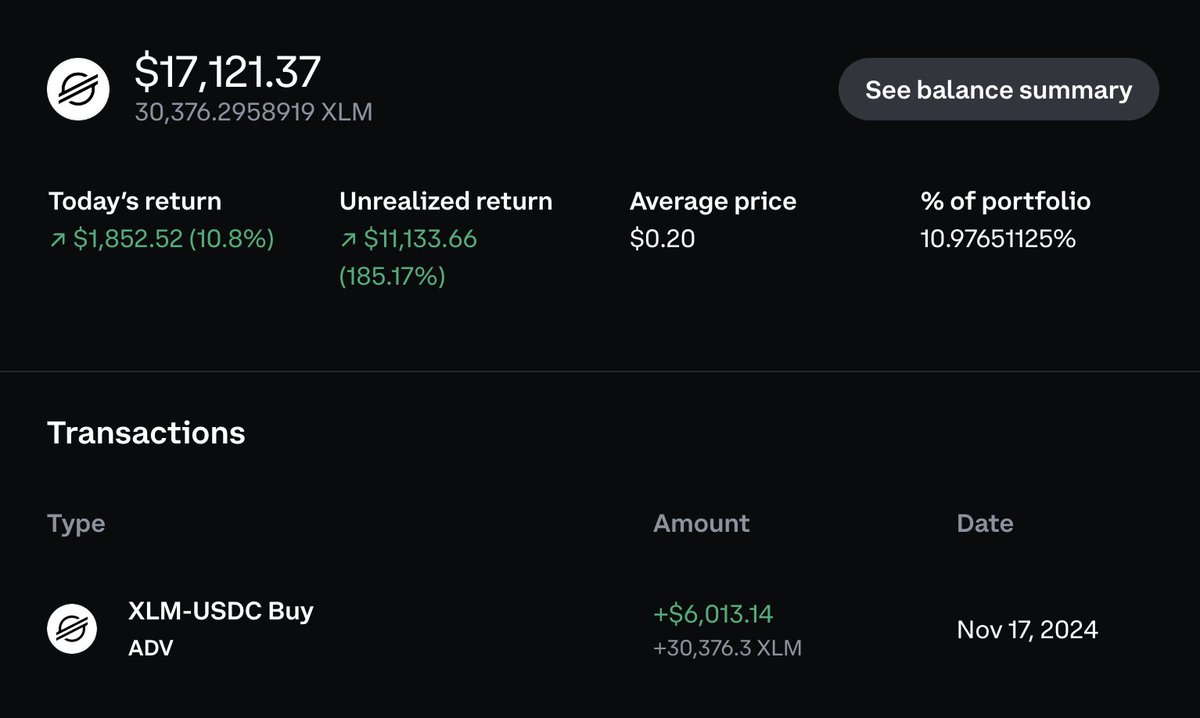Click the Amount column header

coord(701,523)
